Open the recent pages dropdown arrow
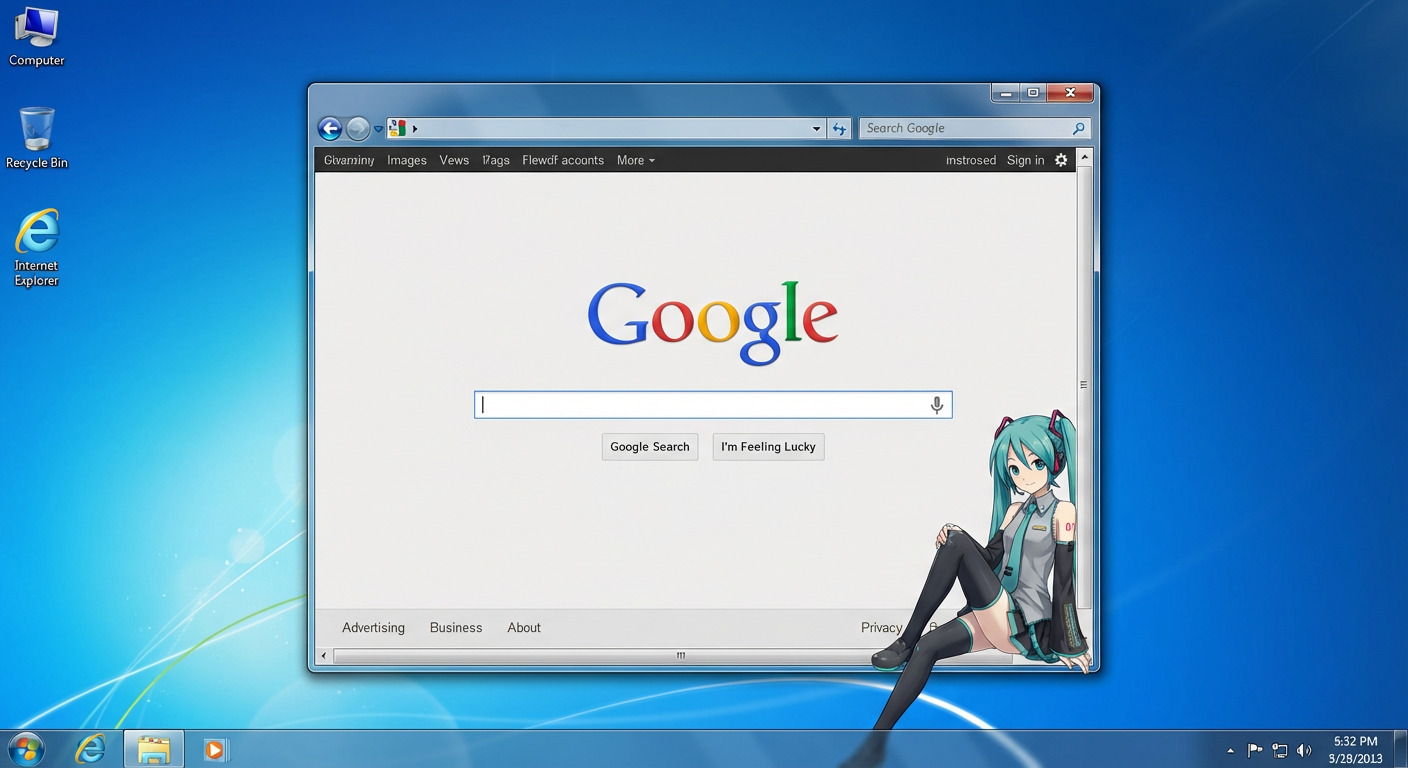The height and width of the screenshot is (768, 1408). [378, 128]
